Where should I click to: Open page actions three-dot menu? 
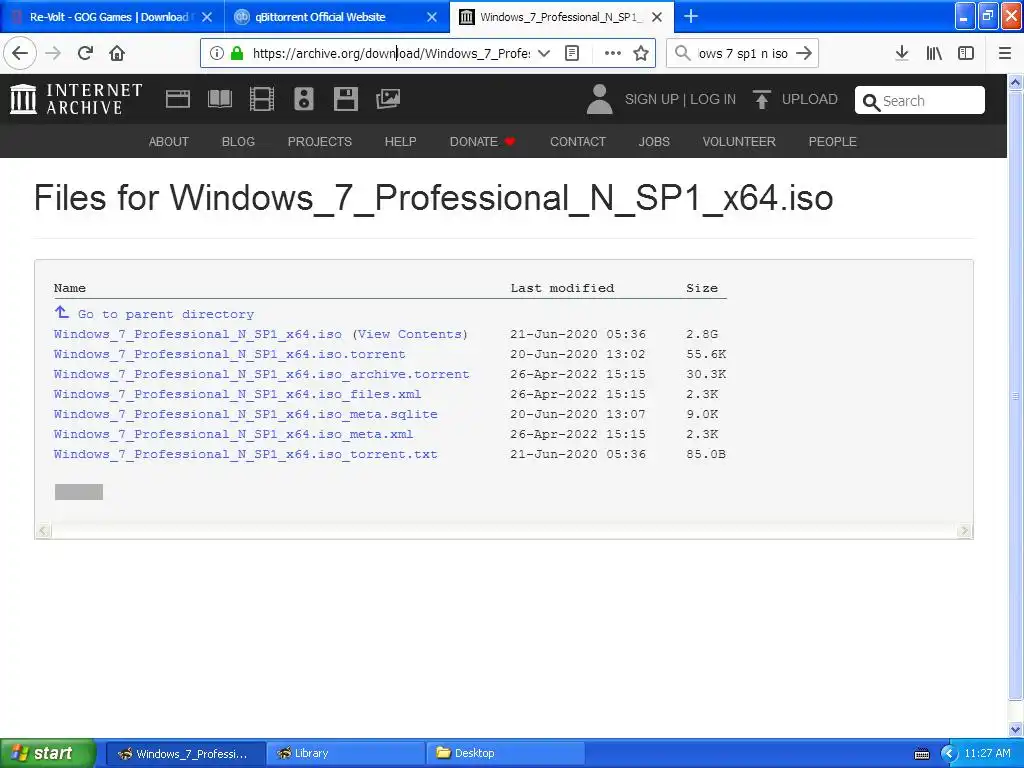coord(613,53)
